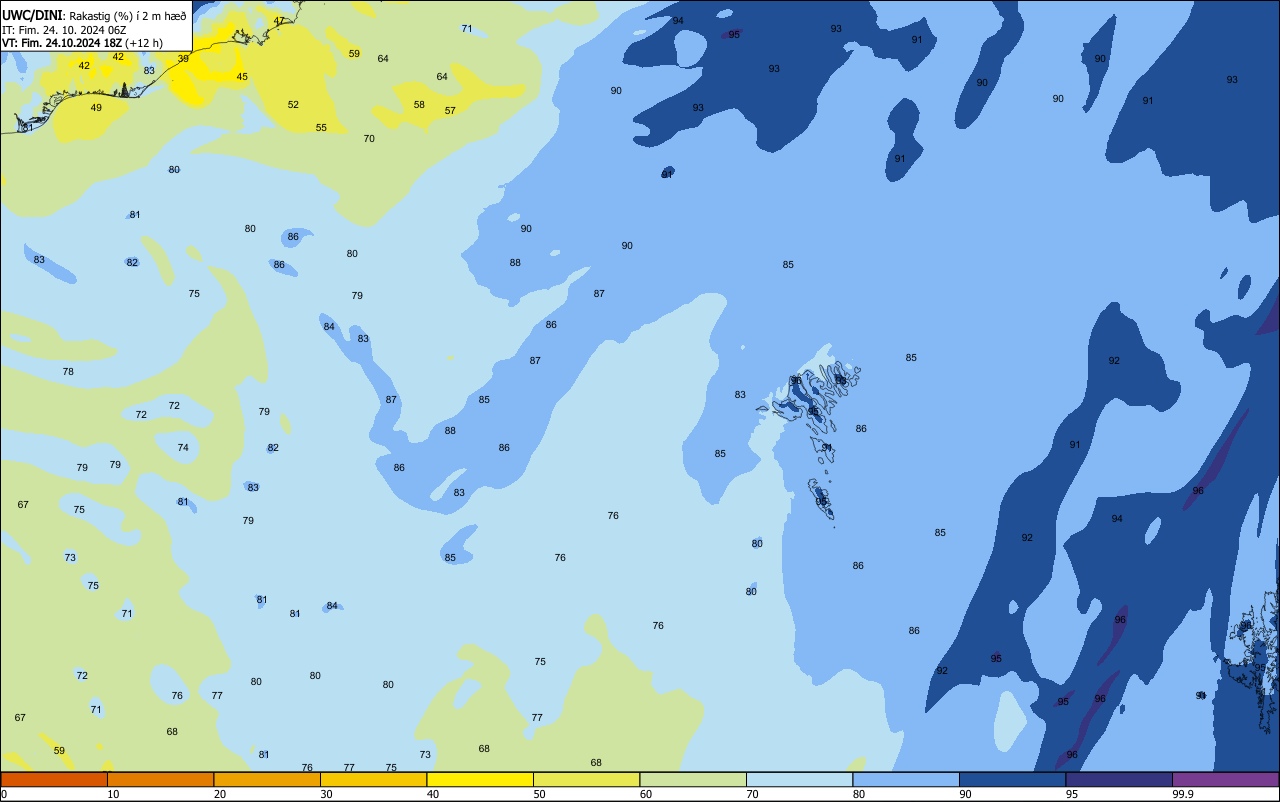
Task: Click the map humidity value 78
Action: coord(68,372)
